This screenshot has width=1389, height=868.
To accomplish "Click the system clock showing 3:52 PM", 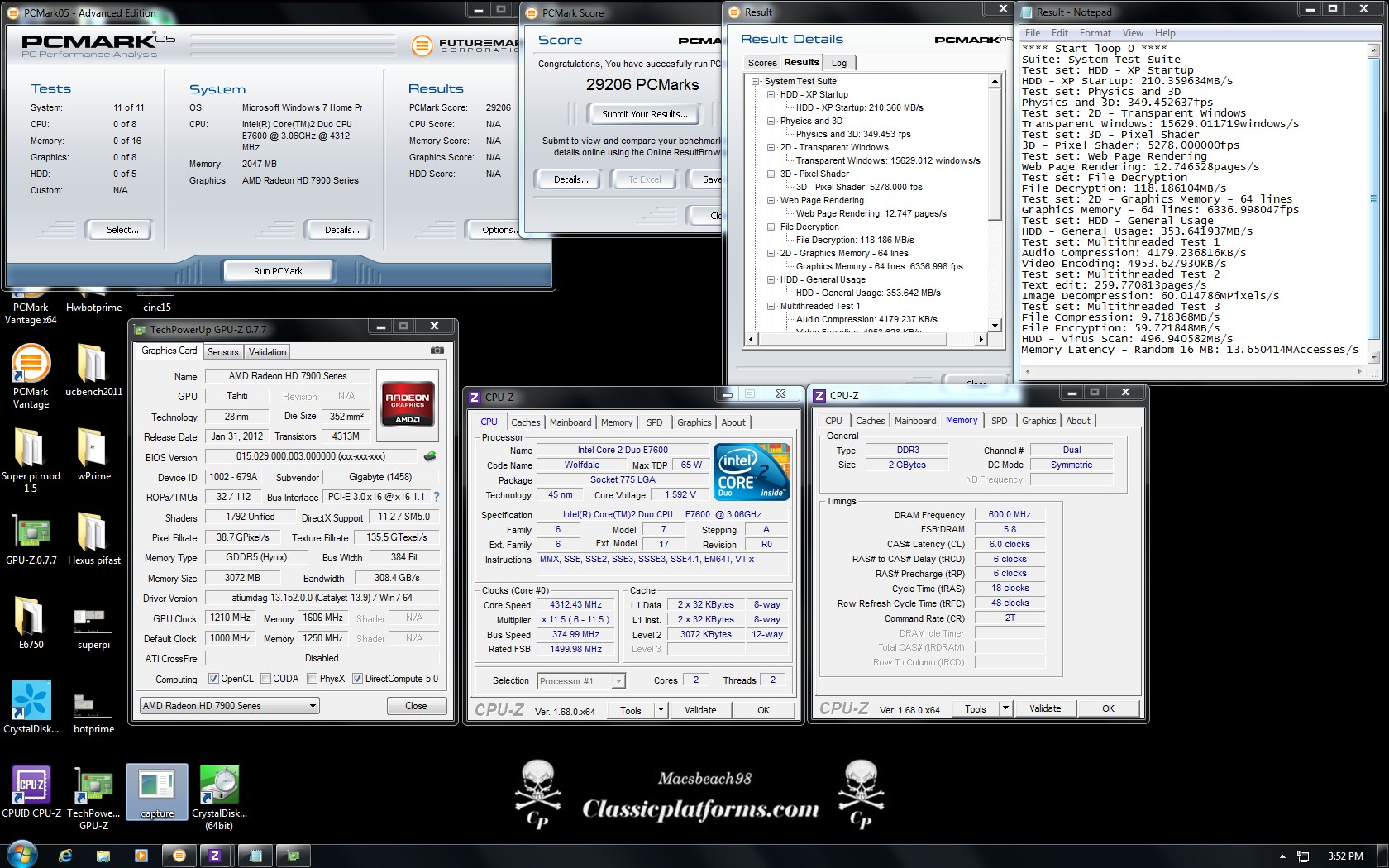I will [1345, 856].
